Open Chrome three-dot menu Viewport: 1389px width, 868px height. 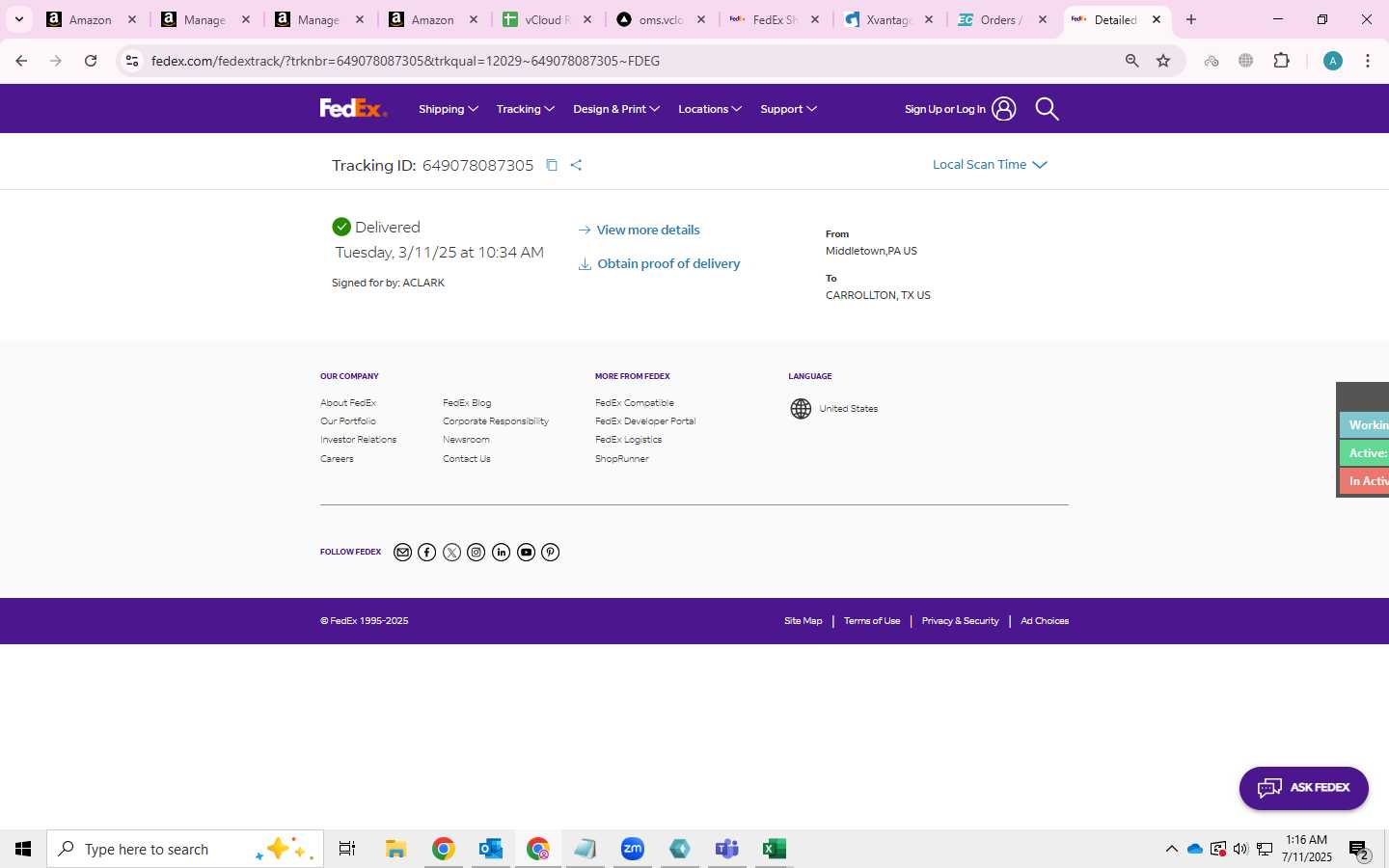click(1367, 61)
